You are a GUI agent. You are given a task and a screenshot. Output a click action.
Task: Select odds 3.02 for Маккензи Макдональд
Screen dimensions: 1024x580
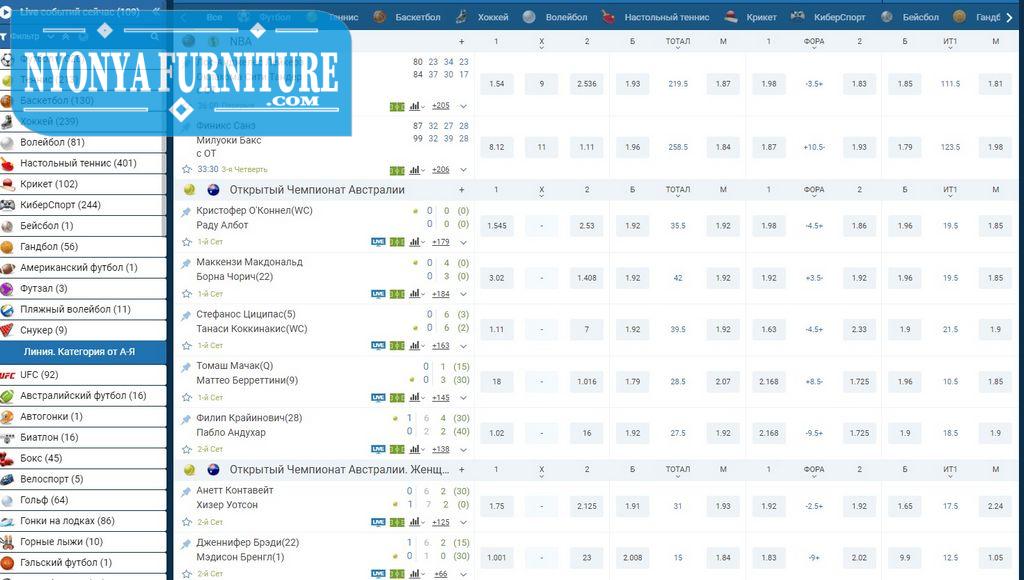click(496, 278)
